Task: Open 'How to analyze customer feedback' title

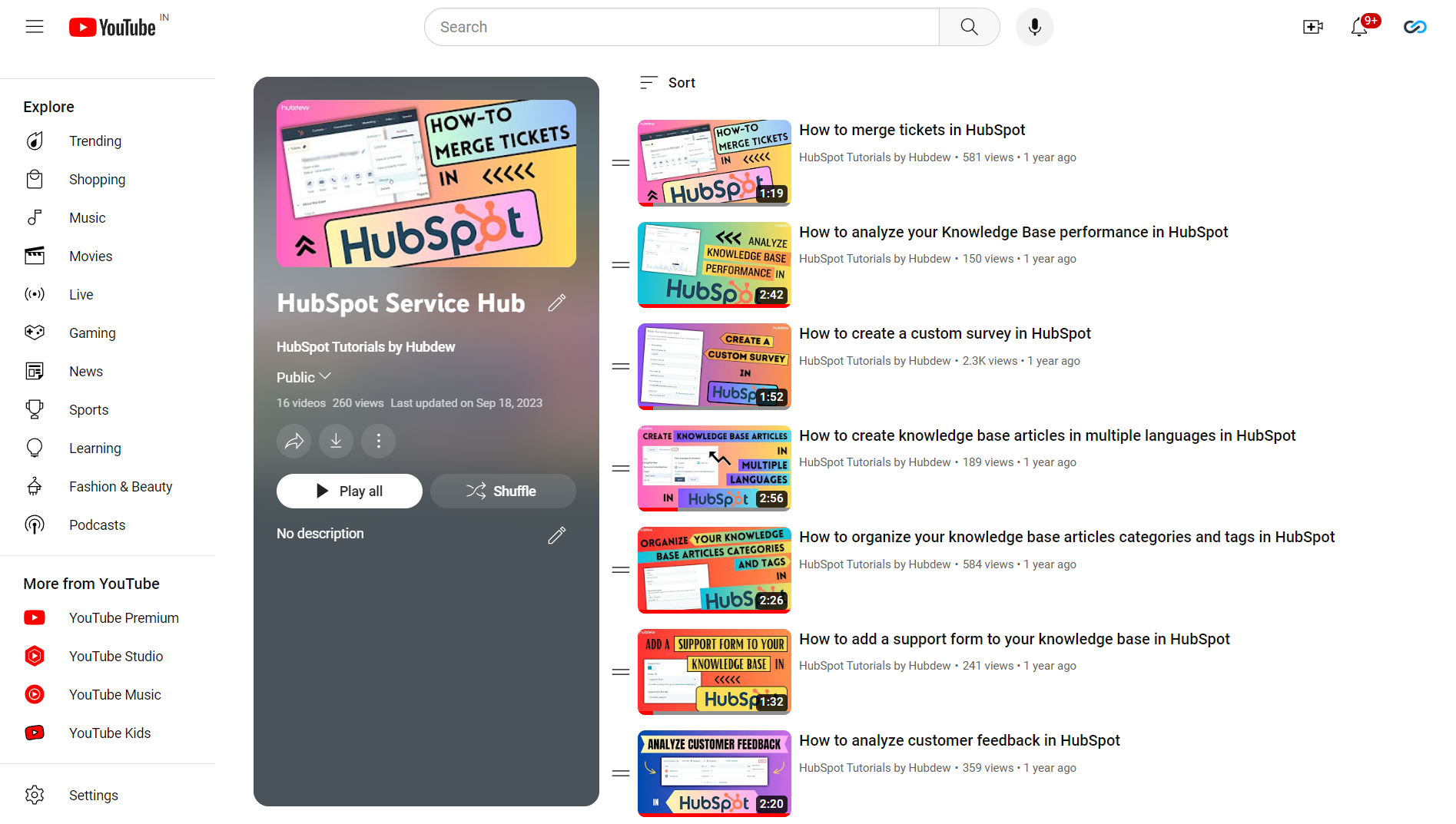Action: [960, 740]
